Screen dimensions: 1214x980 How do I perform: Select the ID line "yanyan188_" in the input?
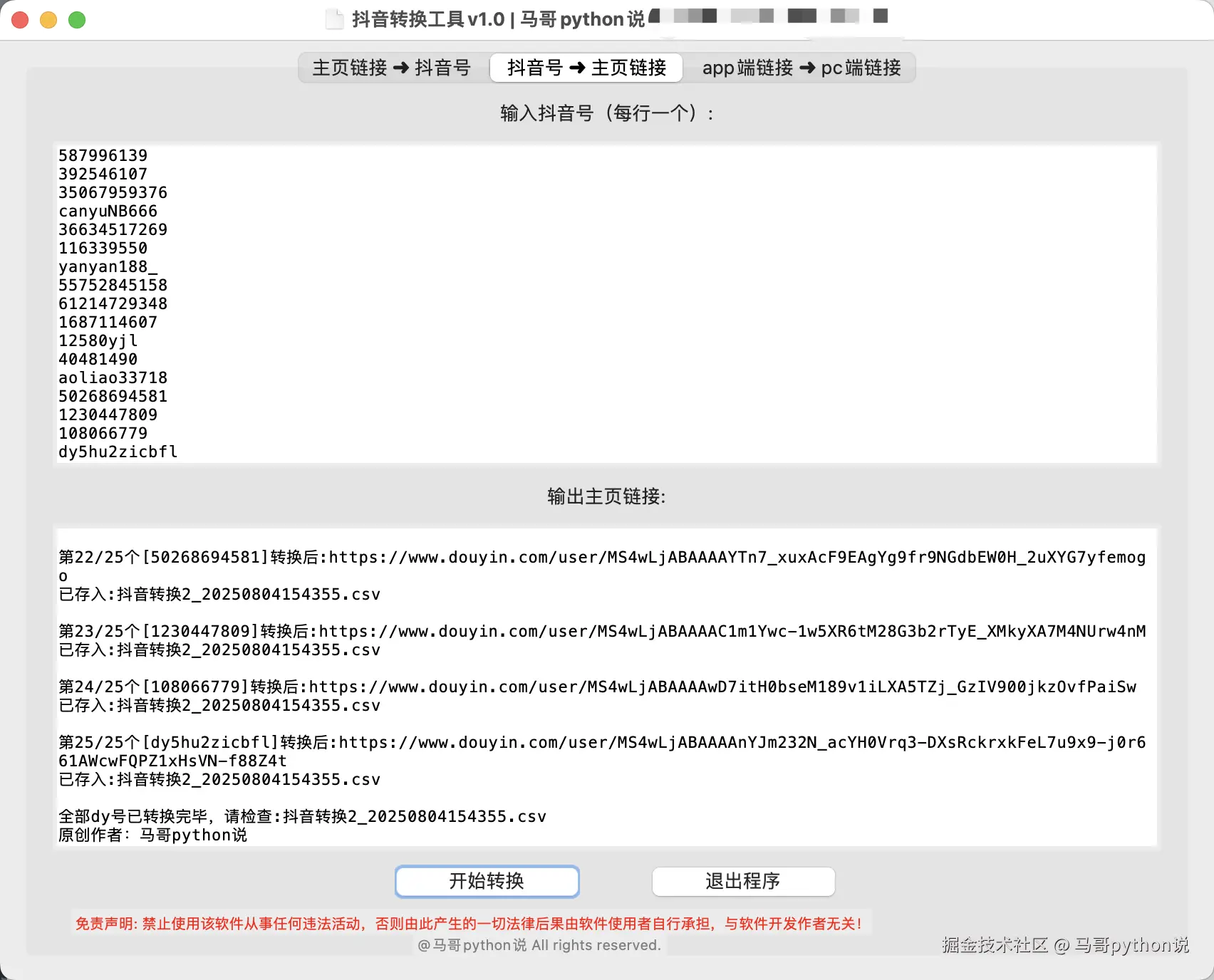[108, 266]
